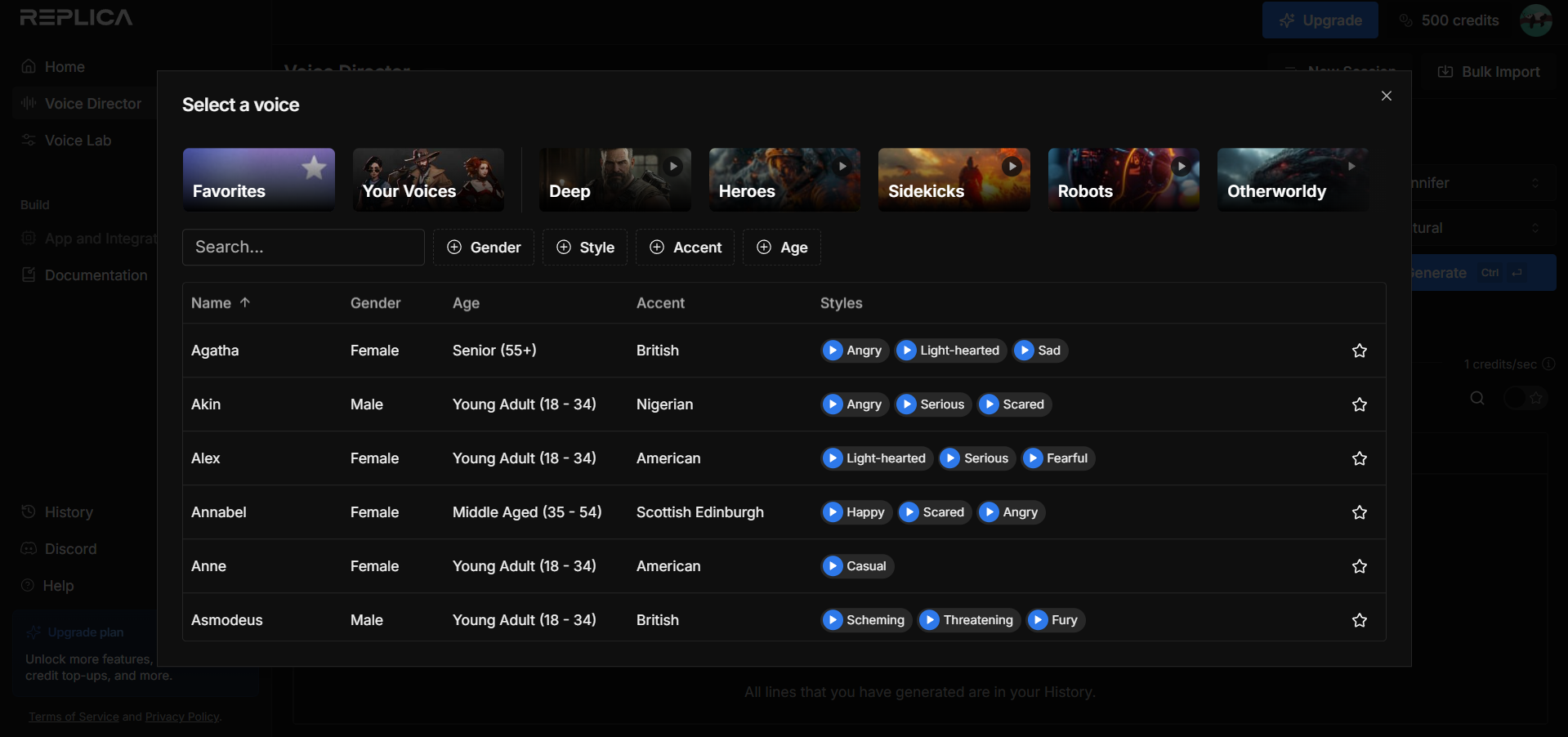Open the Accent filter
Viewport: 1568px width, 737px height.
click(x=685, y=247)
